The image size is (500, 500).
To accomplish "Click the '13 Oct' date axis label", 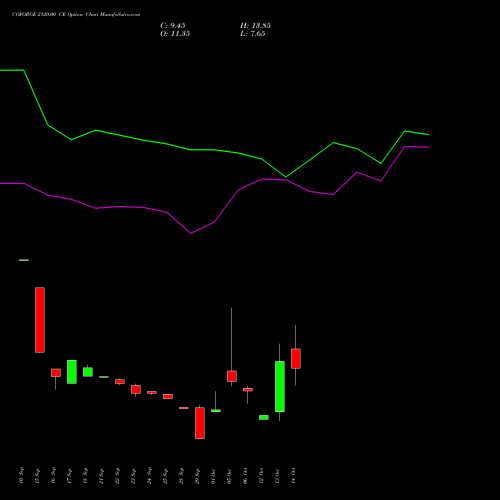I will pos(278,476).
